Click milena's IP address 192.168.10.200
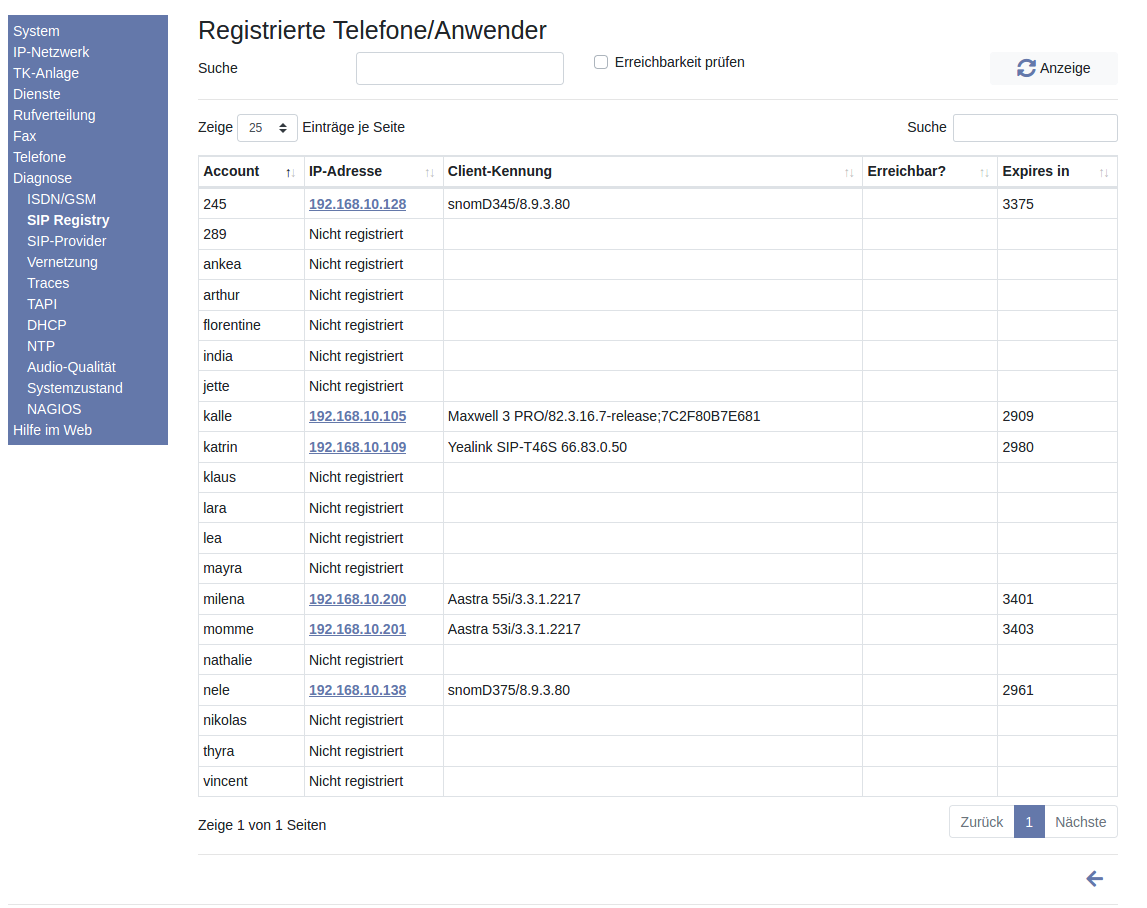The width and height of the screenshot is (1147, 908). point(357,599)
